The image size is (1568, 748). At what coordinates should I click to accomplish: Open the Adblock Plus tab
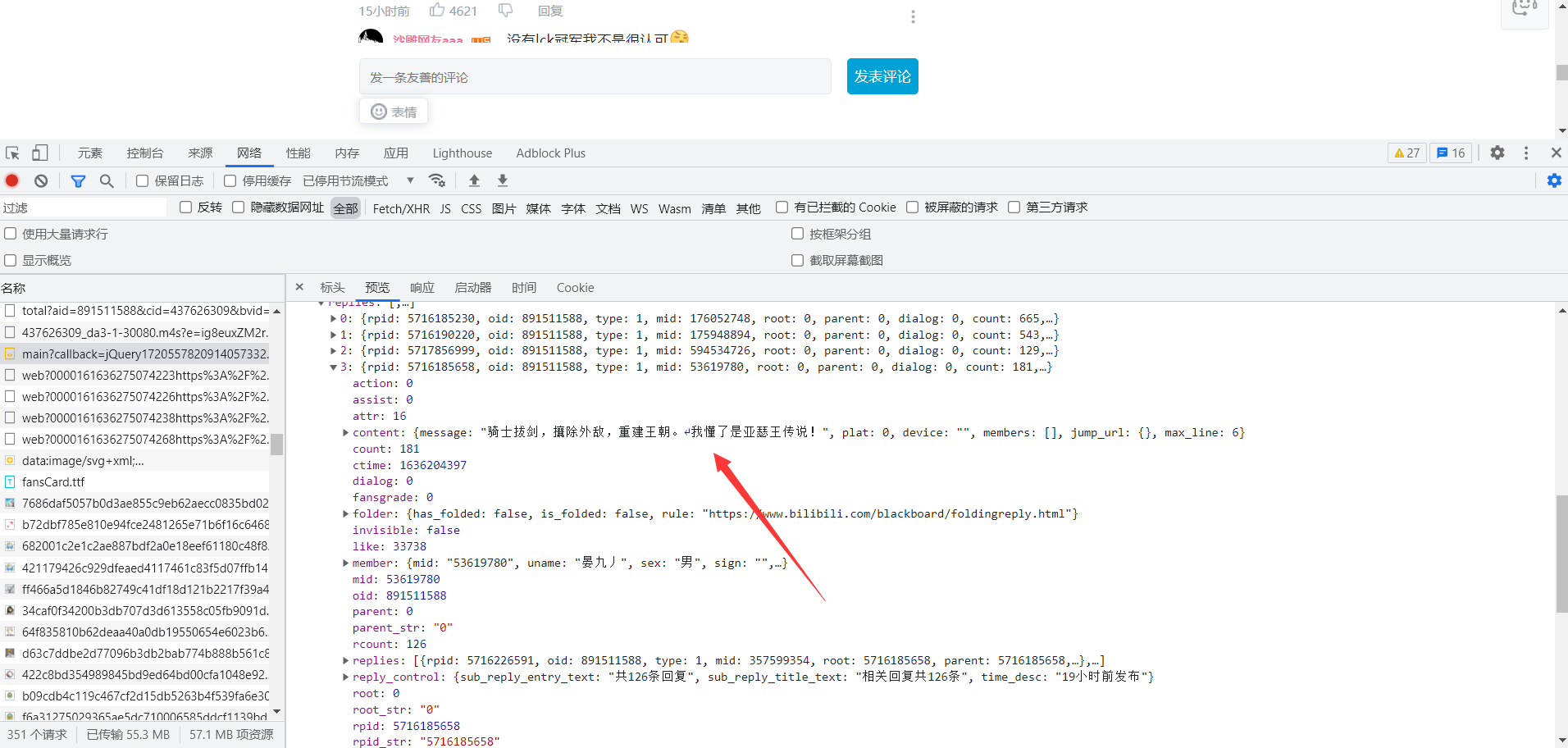pos(551,153)
